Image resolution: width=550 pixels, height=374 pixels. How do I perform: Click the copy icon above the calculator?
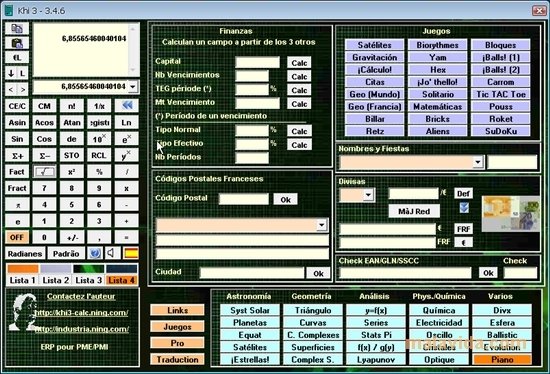(x=17, y=28)
